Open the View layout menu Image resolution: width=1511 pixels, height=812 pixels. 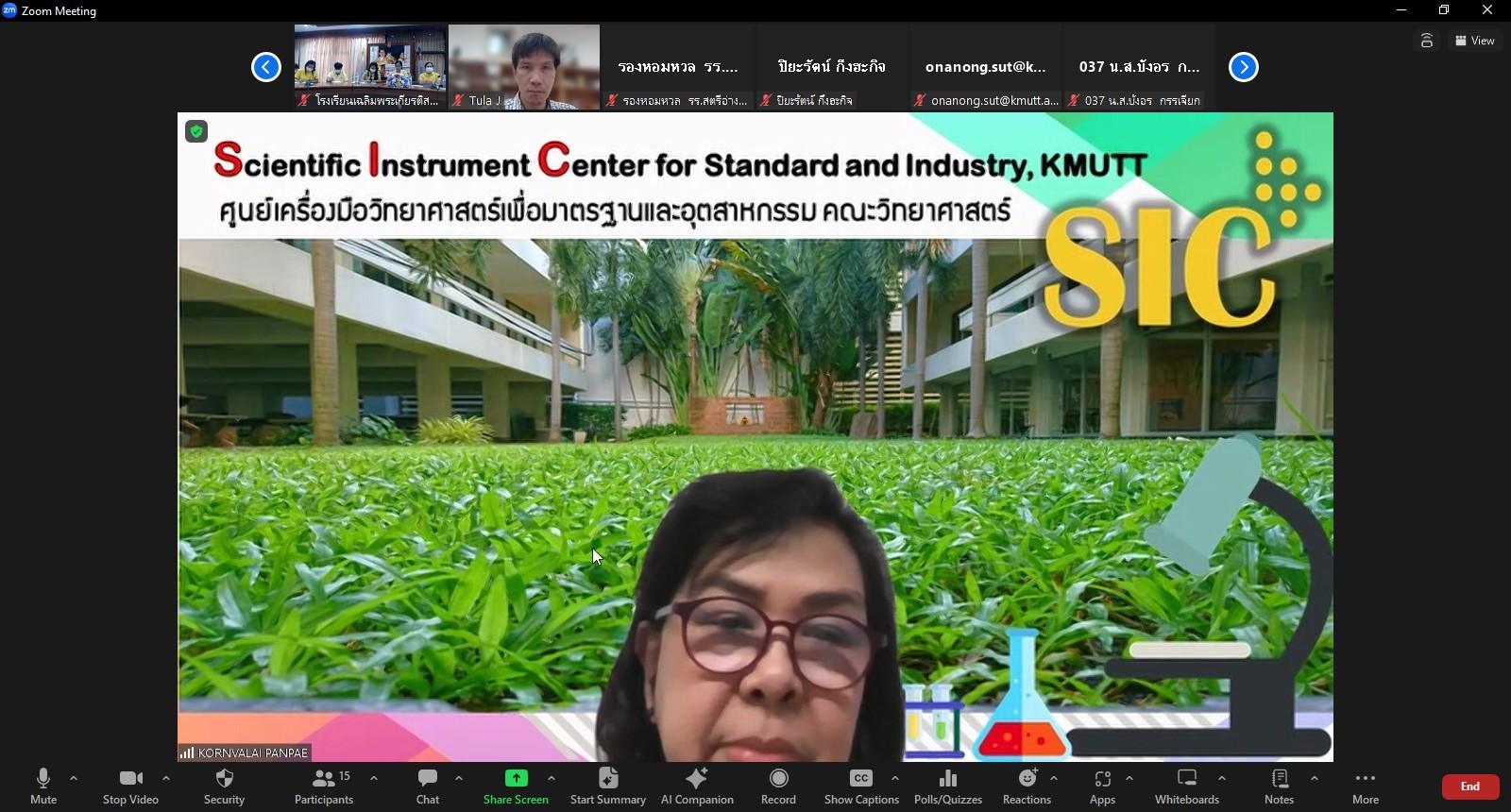(x=1475, y=41)
